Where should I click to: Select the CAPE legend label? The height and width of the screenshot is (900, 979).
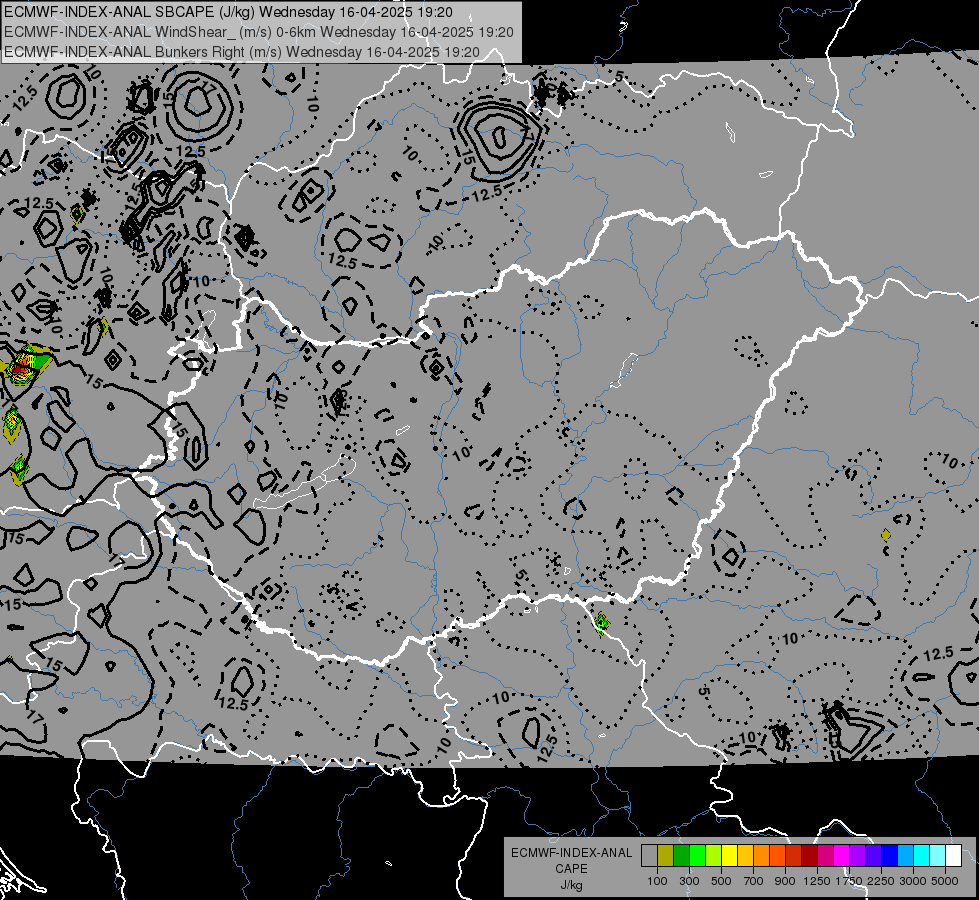(x=571, y=869)
